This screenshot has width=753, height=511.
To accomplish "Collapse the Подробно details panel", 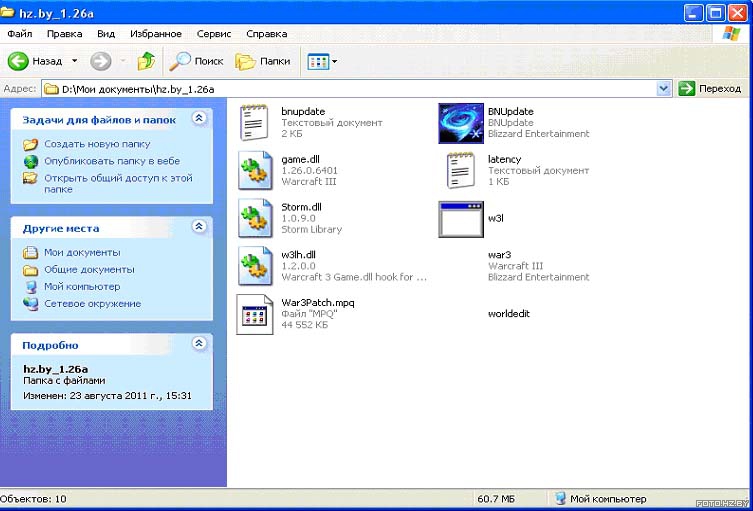I will [199, 343].
